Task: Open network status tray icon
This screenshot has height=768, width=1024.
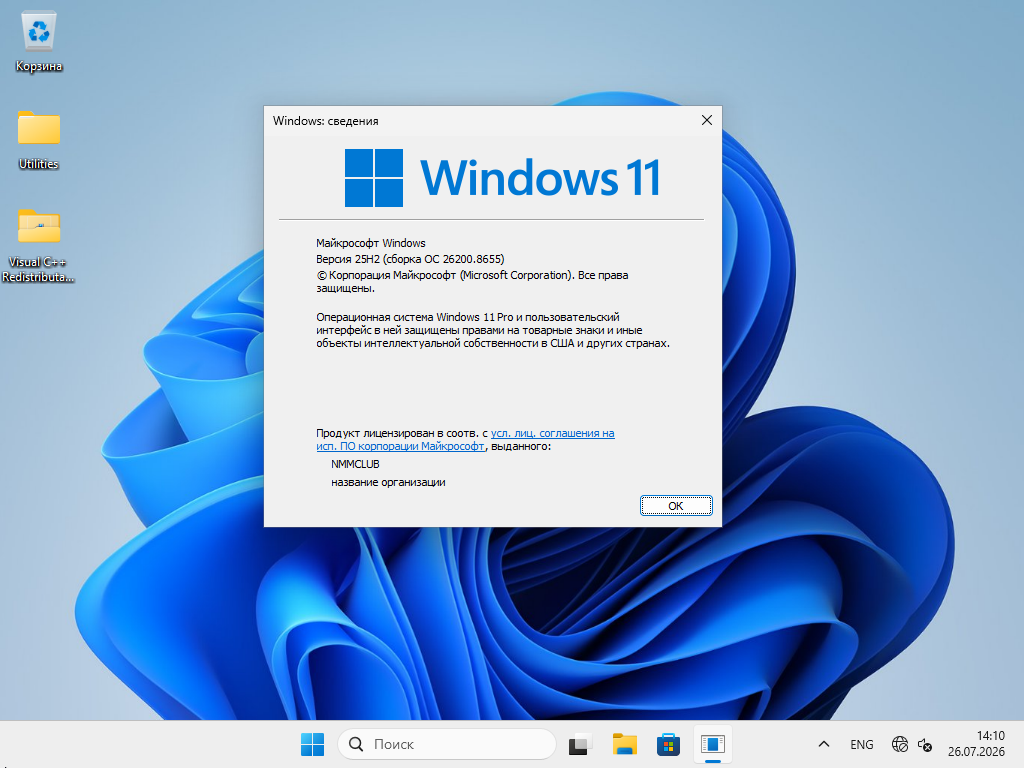Action: 899,744
